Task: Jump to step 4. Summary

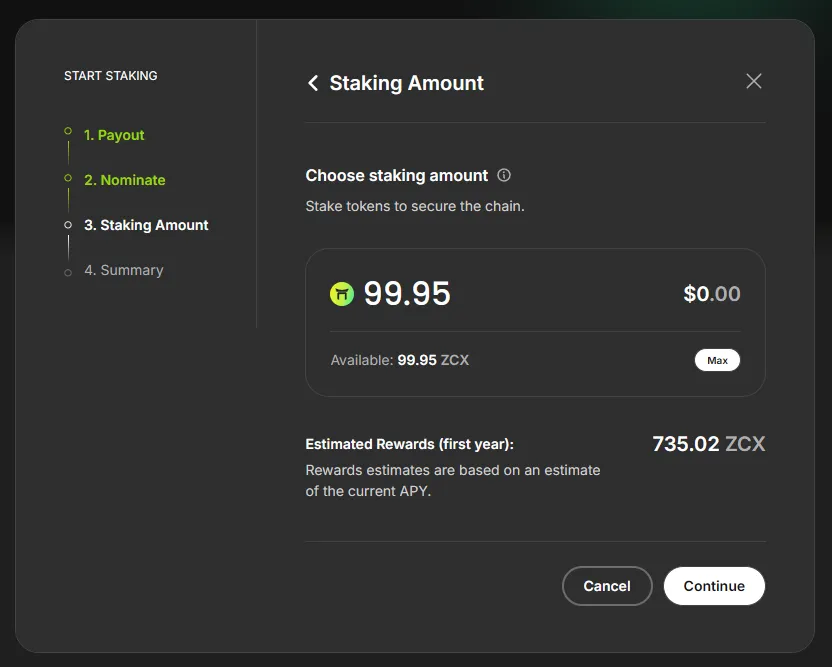Action: 123,270
